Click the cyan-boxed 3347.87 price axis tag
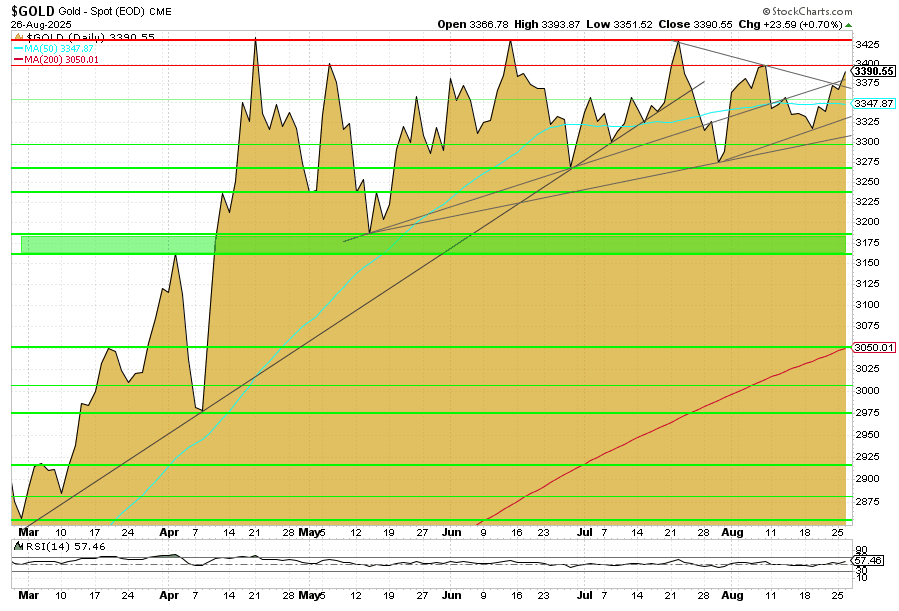Screen dimensions: 899x611 [873, 103]
